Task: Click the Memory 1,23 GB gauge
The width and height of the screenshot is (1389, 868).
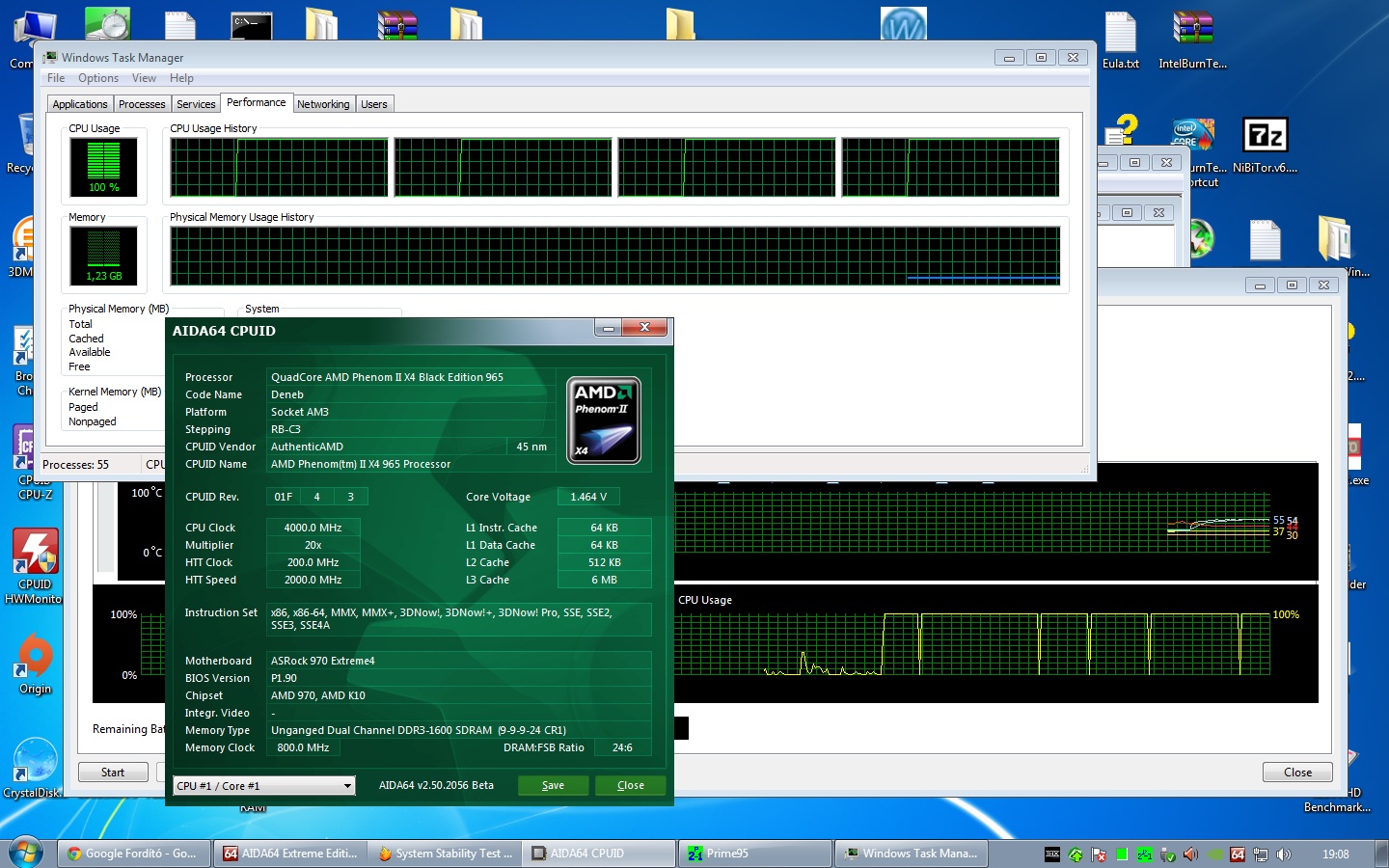Action: coord(103,256)
